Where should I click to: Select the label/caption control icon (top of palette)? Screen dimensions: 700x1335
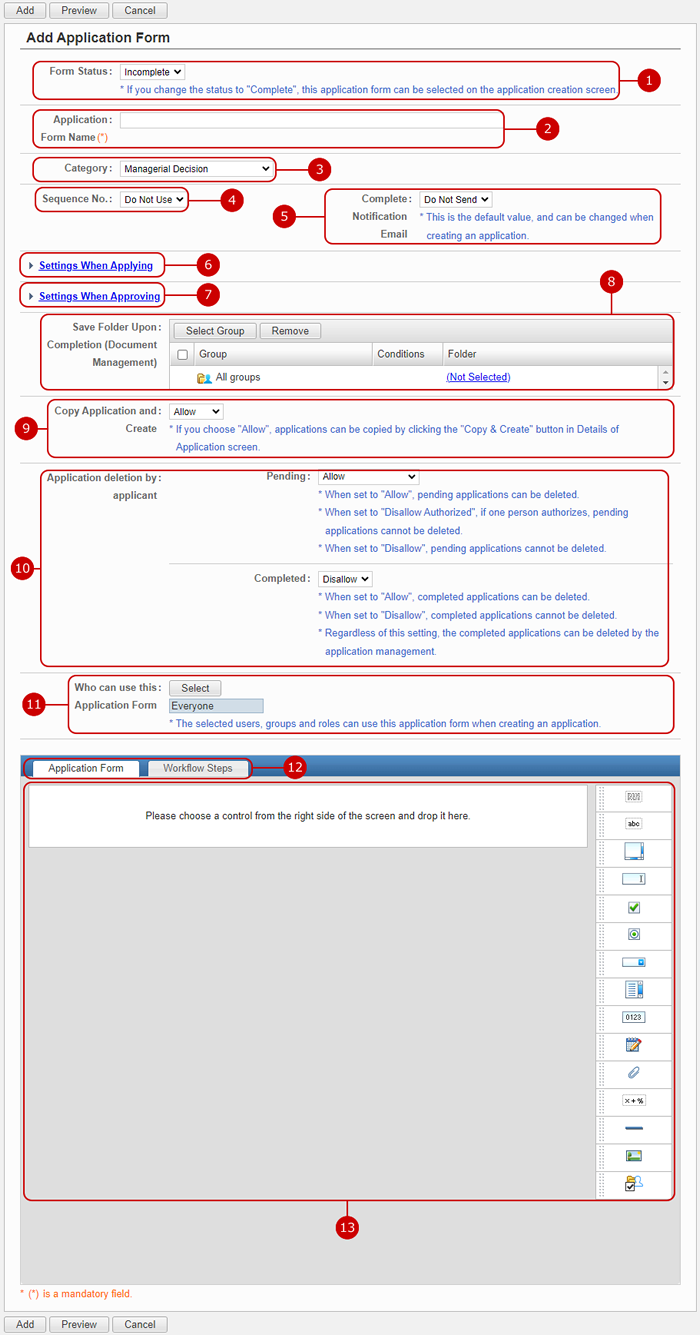[633, 797]
